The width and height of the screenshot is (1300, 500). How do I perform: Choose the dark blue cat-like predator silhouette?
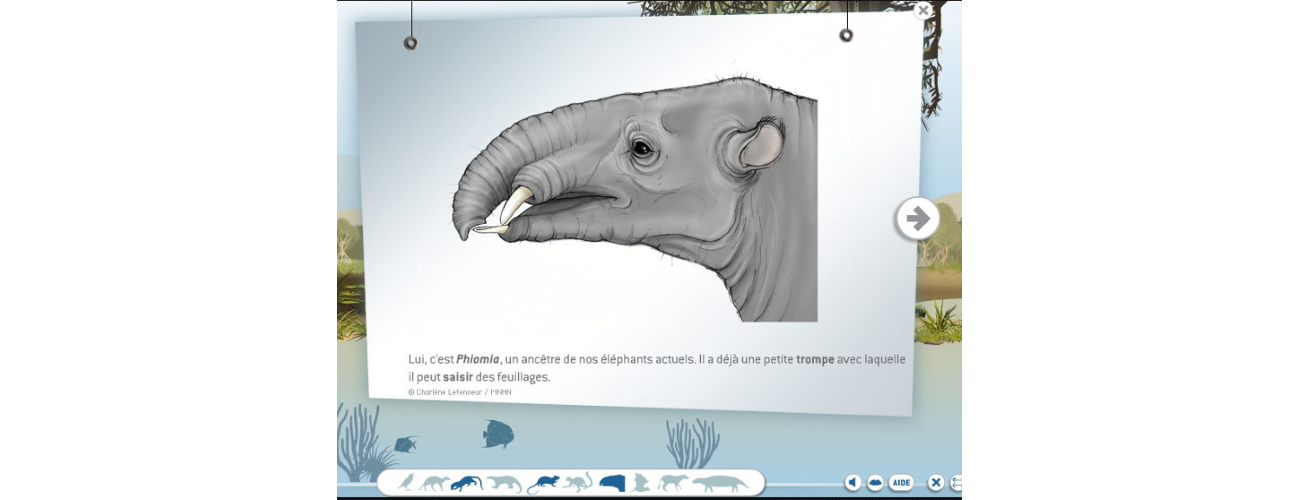(466, 484)
